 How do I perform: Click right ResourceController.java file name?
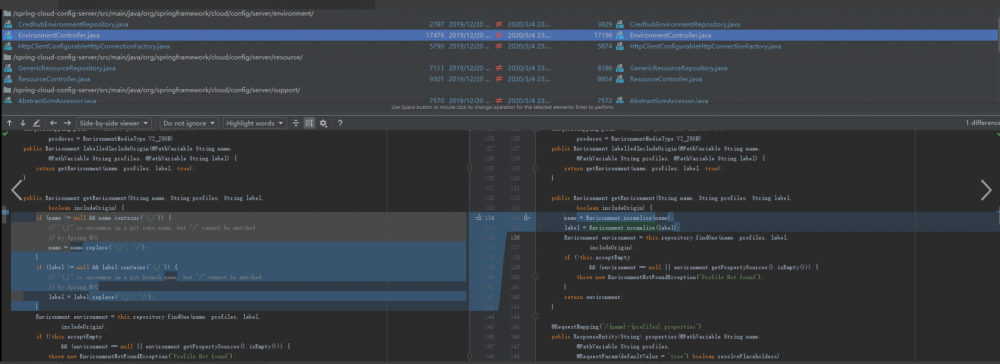tap(666, 79)
